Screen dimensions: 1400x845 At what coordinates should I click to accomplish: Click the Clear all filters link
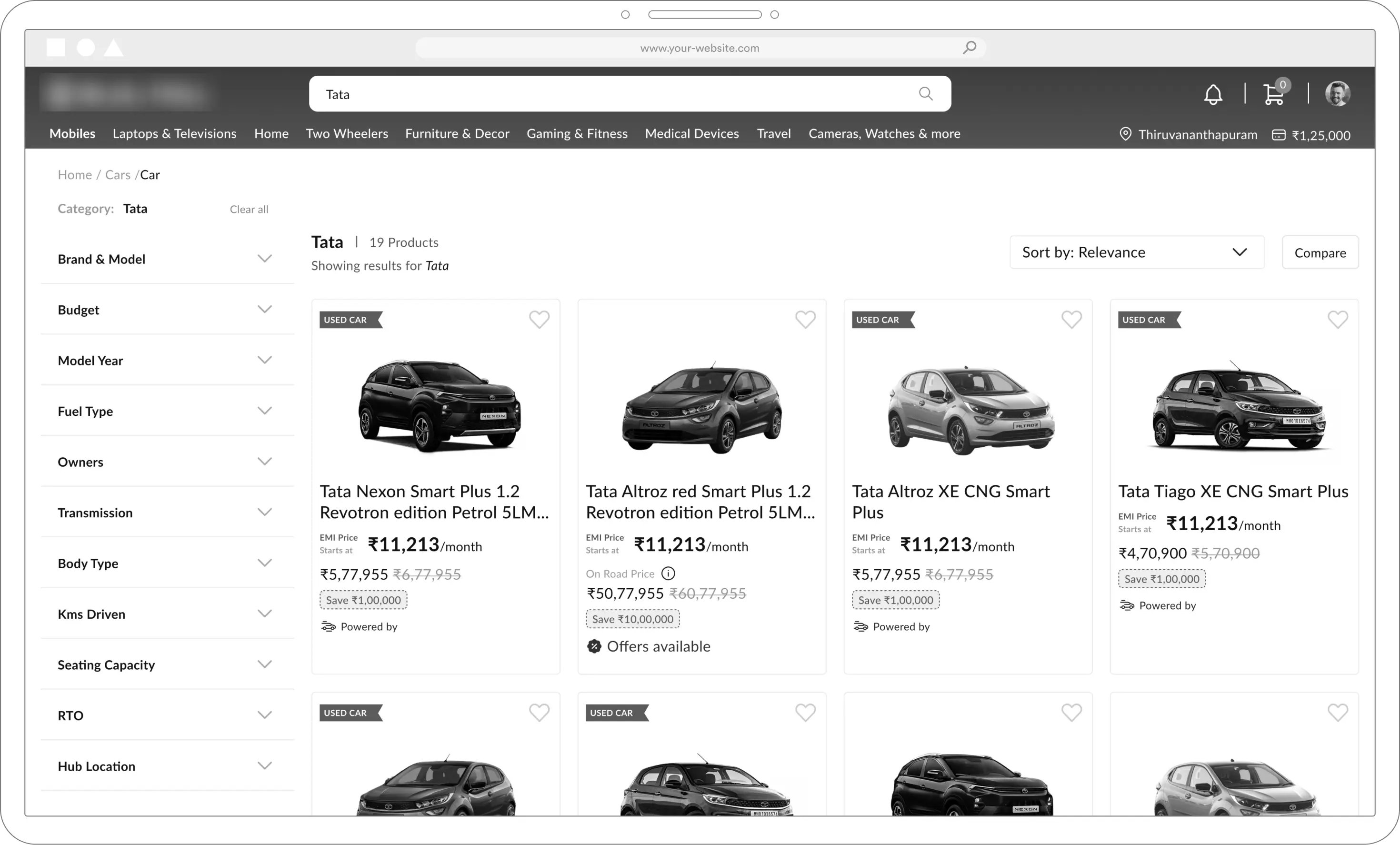249,209
